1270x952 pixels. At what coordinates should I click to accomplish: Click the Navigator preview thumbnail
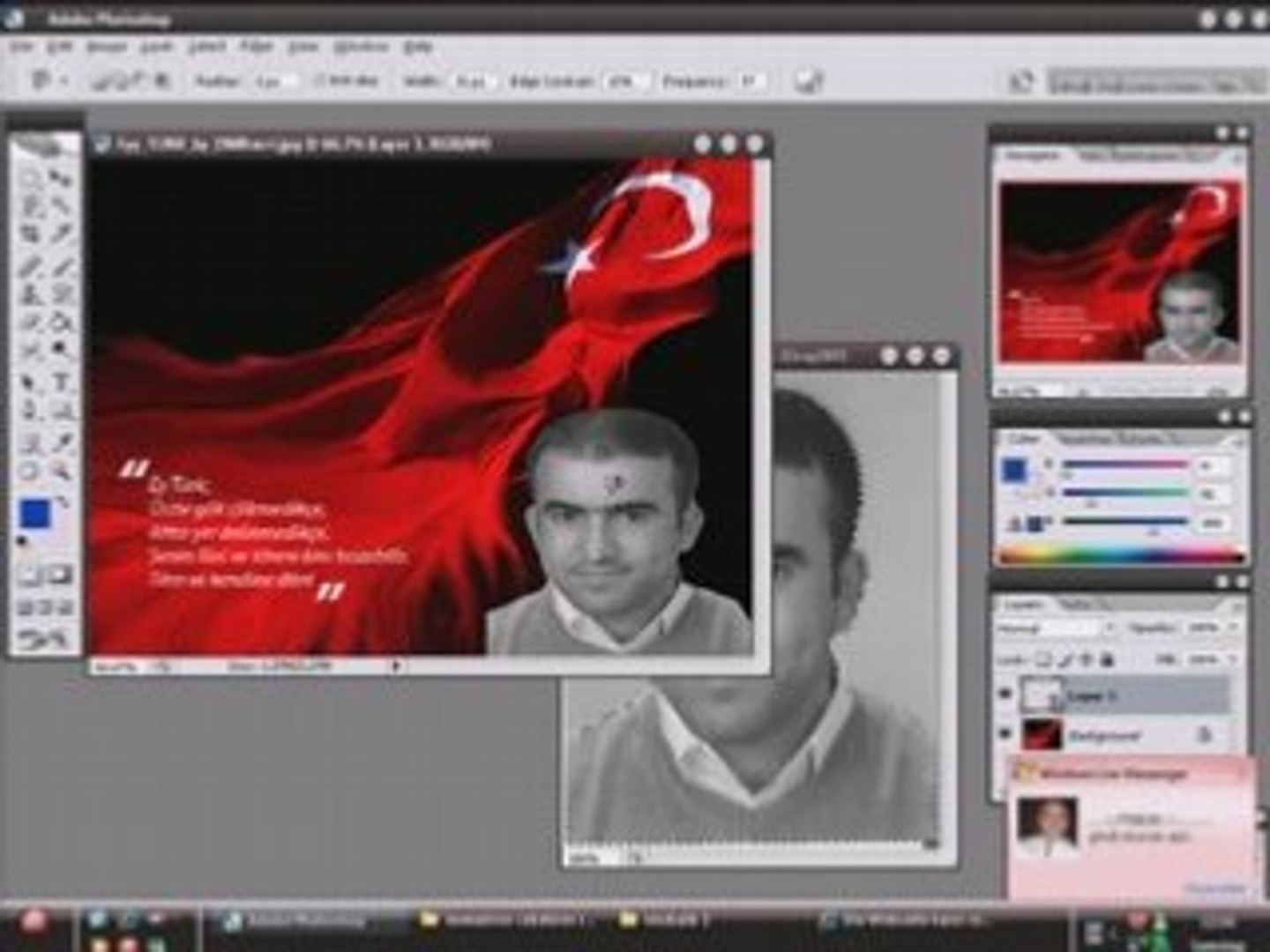pyautogui.click(x=1119, y=272)
